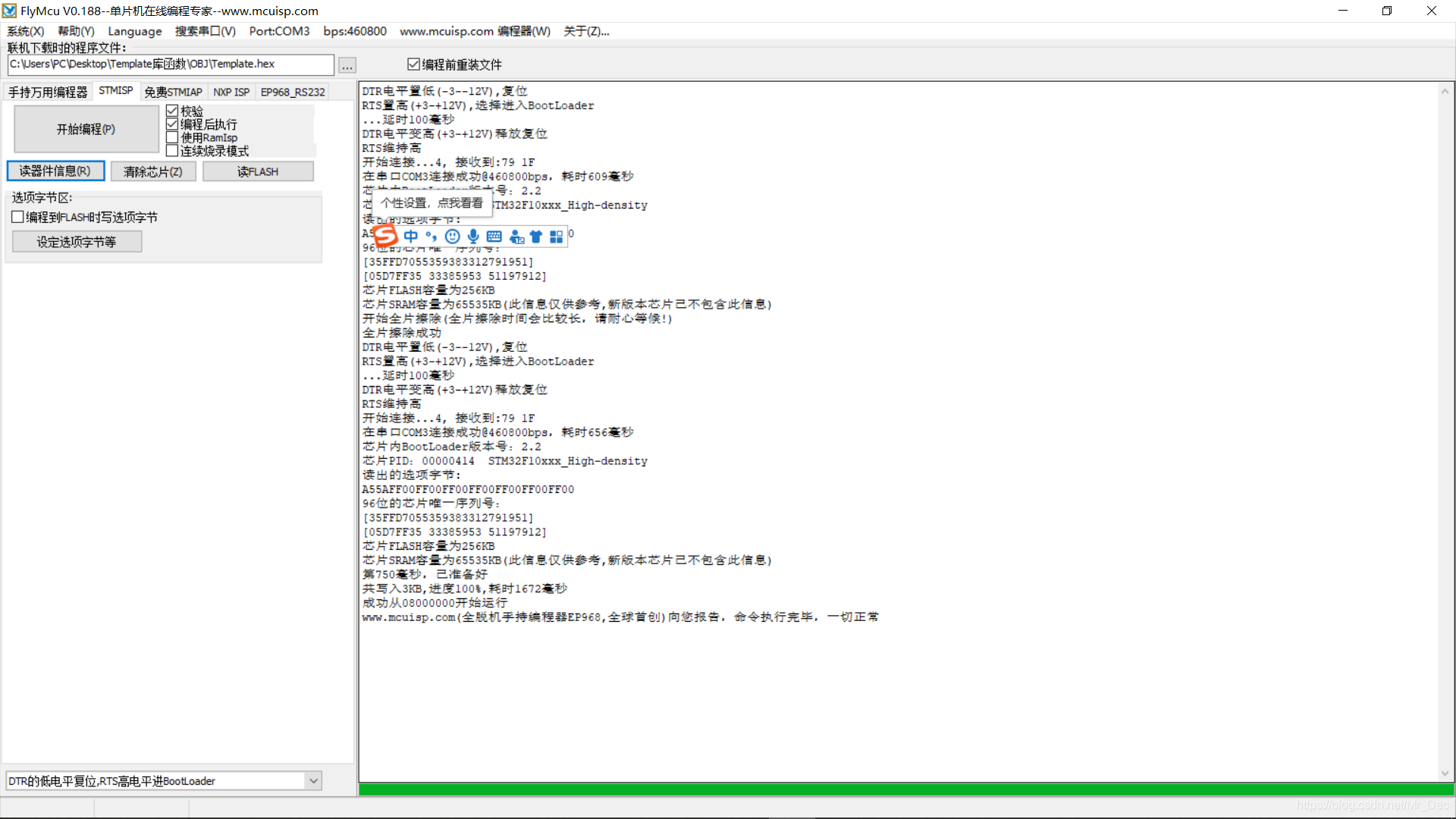Open the Language menu

[135, 31]
